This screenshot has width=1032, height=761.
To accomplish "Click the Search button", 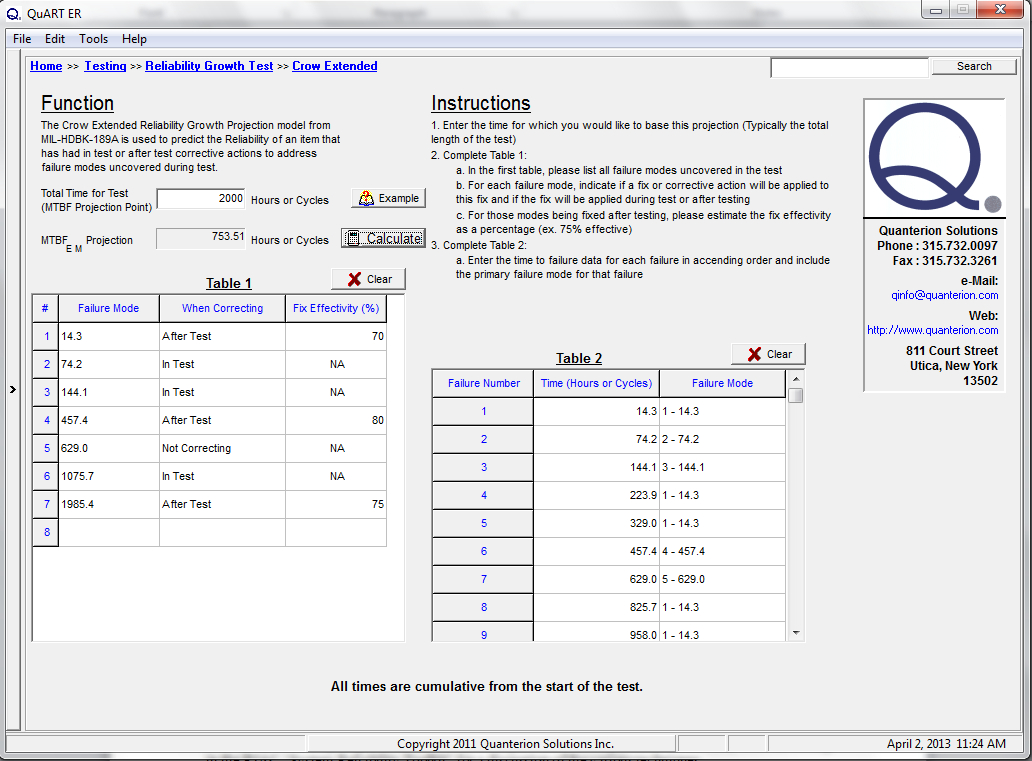I will tap(973, 66).
